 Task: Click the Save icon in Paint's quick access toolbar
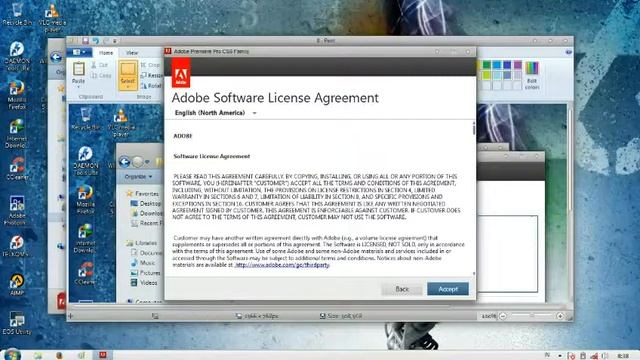coord(85,40)
